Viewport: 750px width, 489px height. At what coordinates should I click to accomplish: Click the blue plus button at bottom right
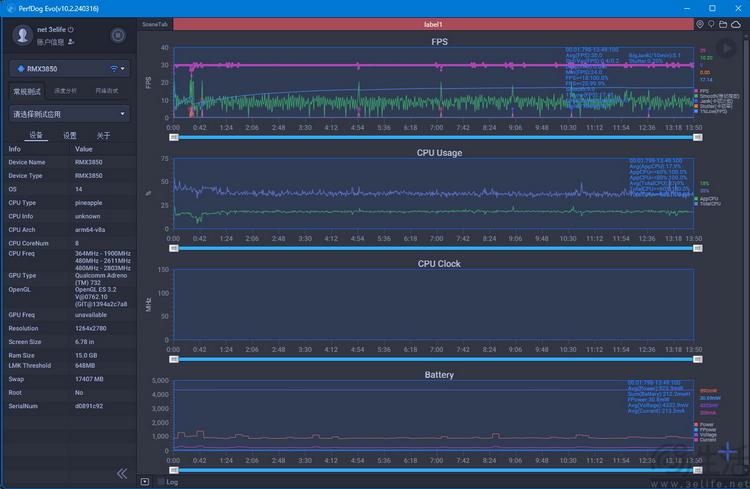pos(728,452)
